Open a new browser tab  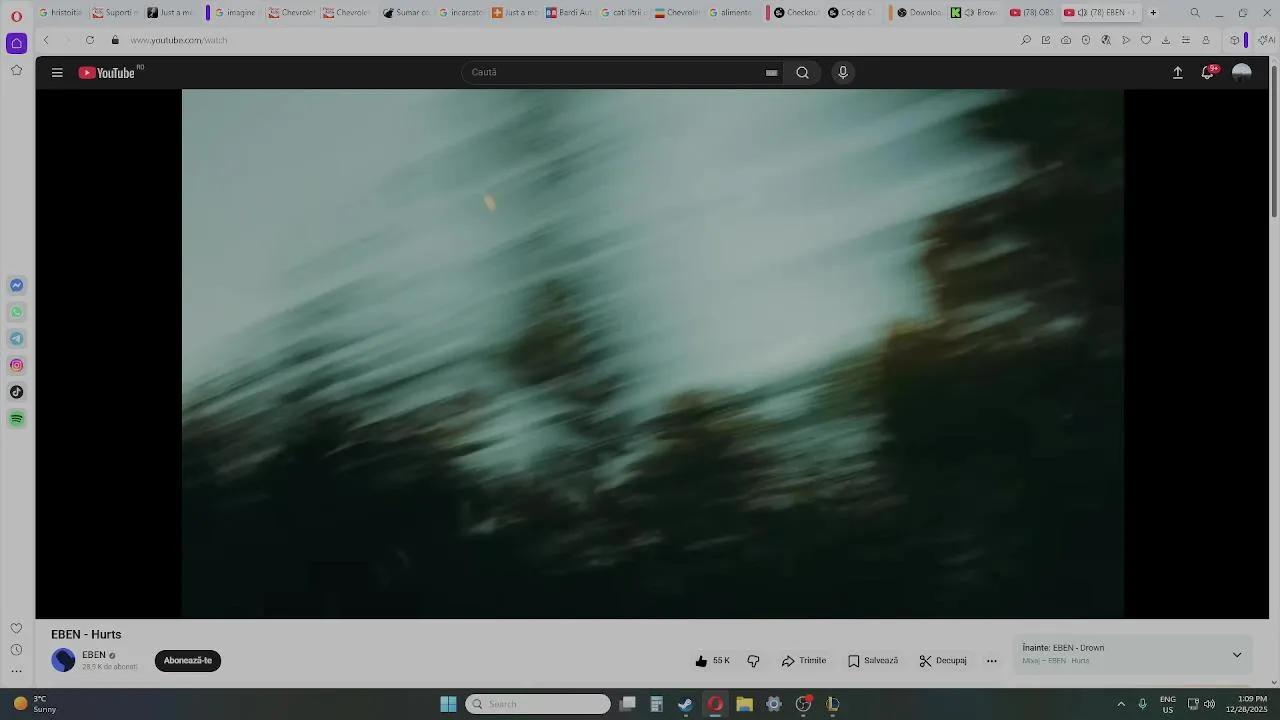coord(1153,13)
